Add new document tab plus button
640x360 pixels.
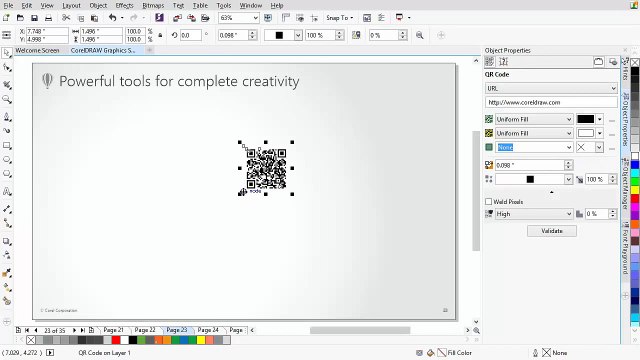(150, 50)
